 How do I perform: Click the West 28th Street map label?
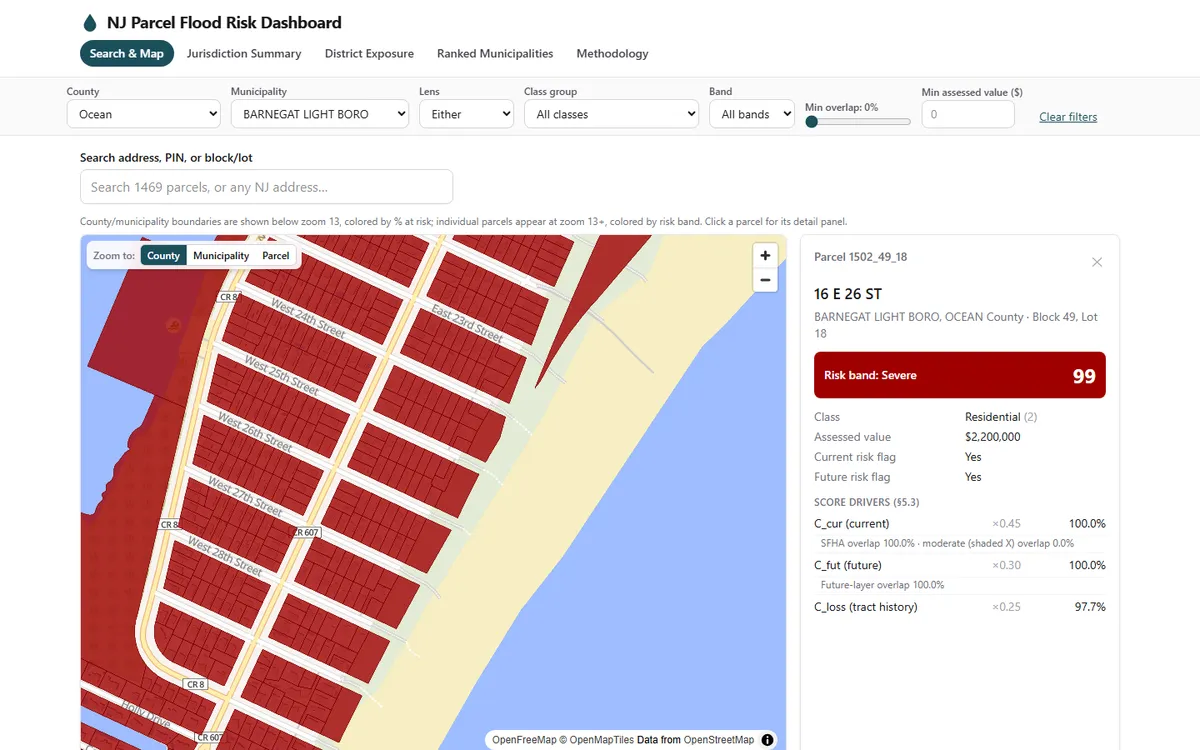pos(225,558)
